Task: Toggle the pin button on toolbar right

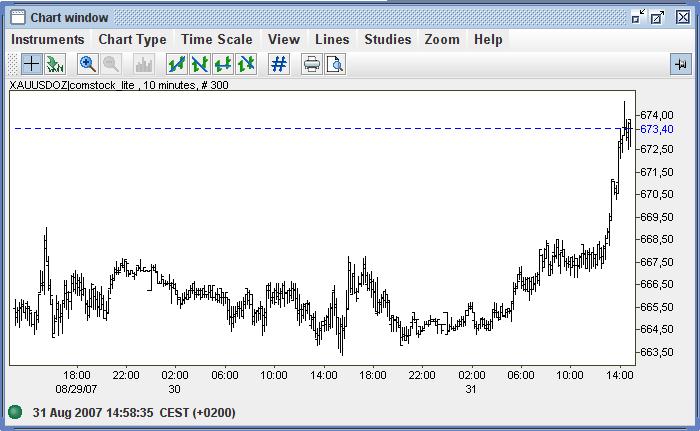Action: point(681,64)
